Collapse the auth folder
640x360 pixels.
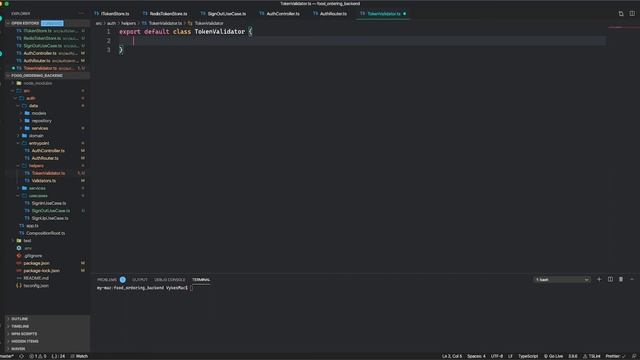(x=31, y=98)
